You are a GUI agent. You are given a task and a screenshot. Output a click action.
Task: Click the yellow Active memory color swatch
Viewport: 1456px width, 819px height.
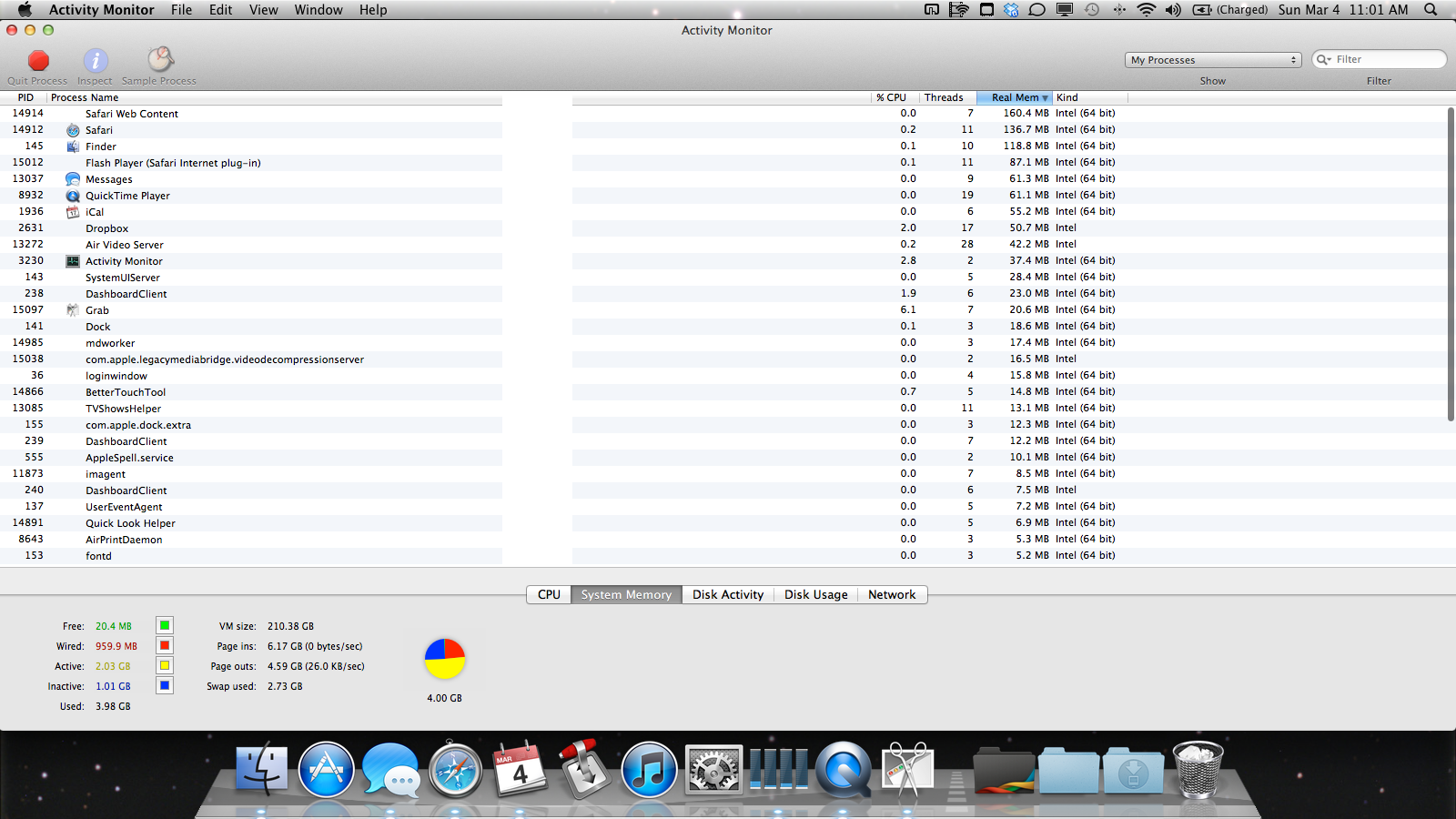coord(165,665)
